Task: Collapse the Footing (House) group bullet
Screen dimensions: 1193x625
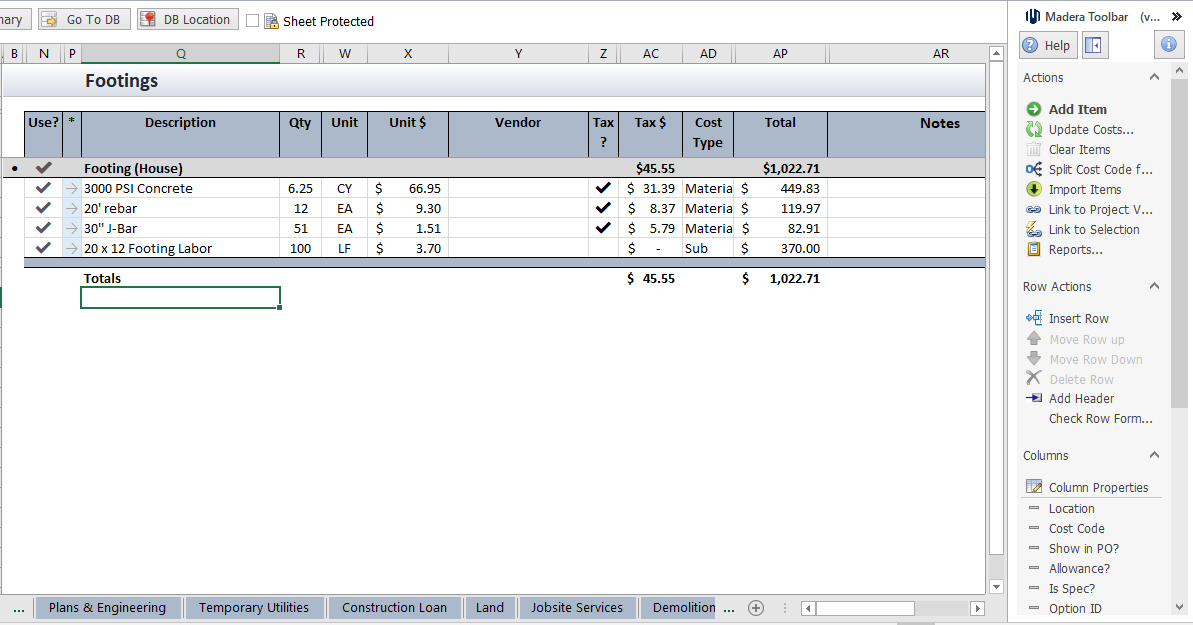Action: [x=14, y=168]
